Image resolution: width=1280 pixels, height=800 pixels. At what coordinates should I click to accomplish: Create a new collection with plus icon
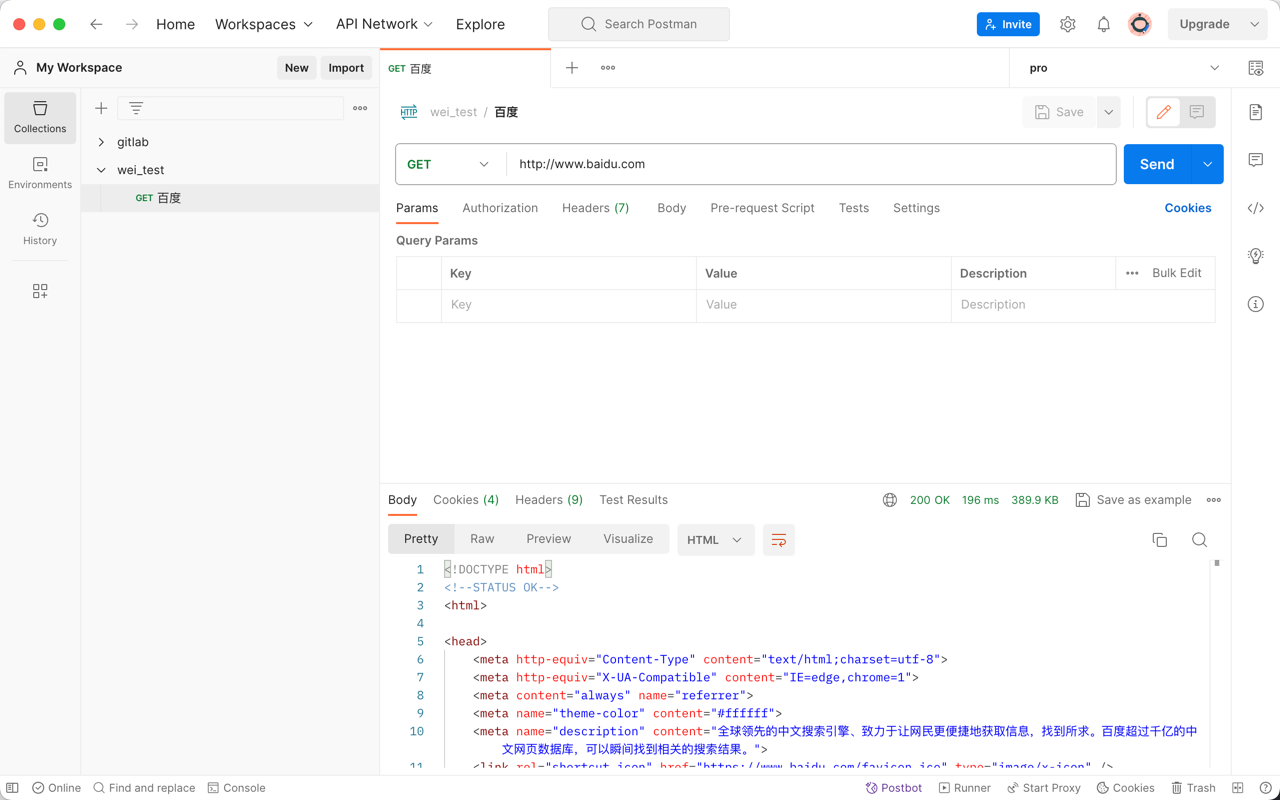coord(101,108)
